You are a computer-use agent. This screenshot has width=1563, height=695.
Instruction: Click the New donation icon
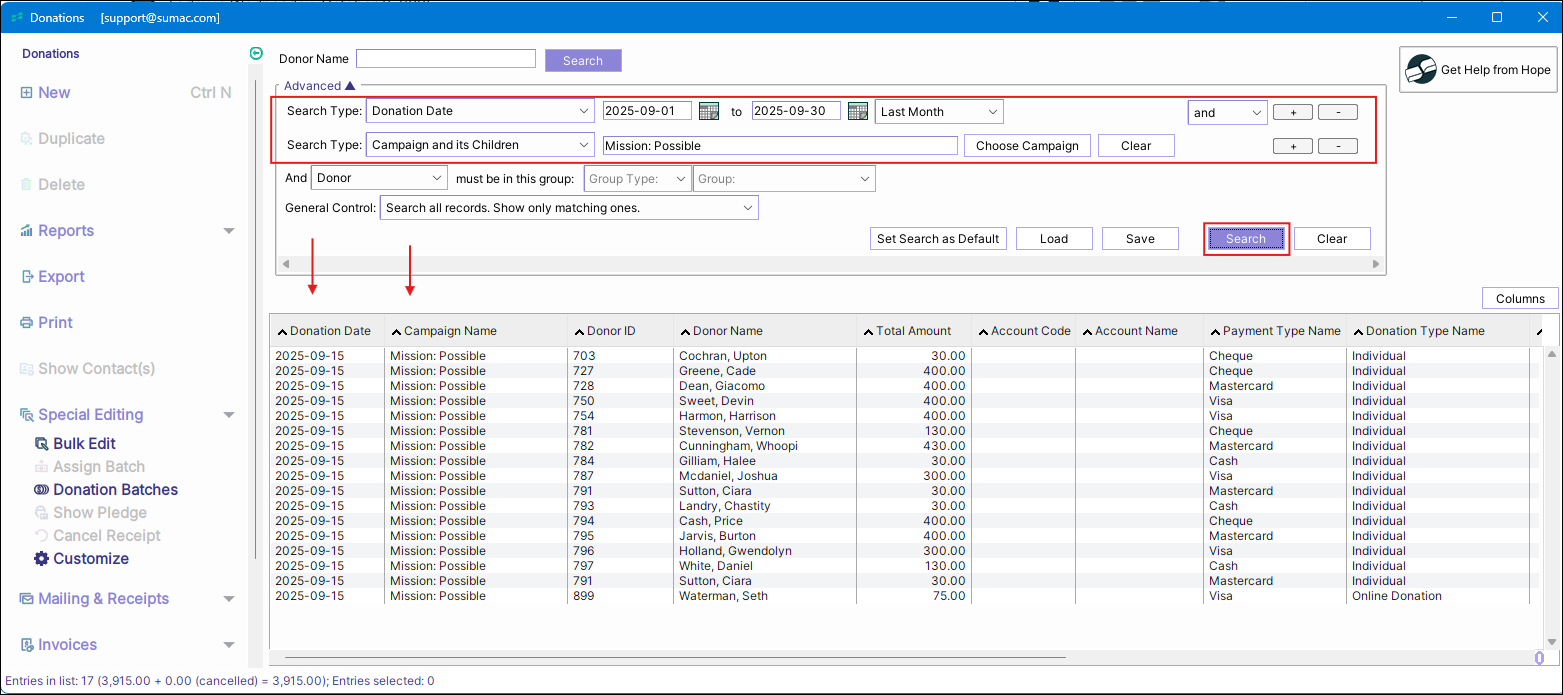click(26, 93)
